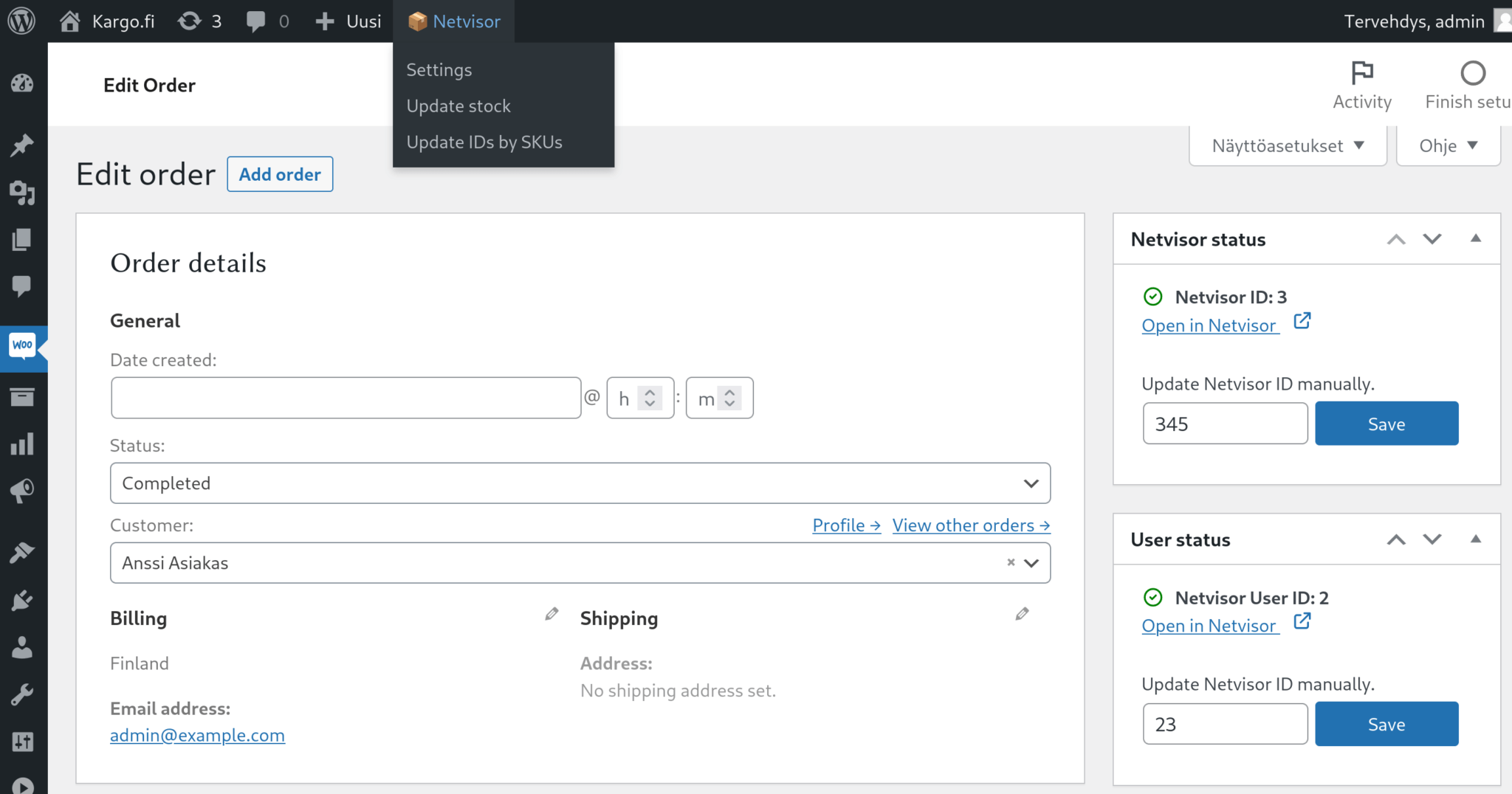Clear the selected customer with ×

coord(1011,562)
